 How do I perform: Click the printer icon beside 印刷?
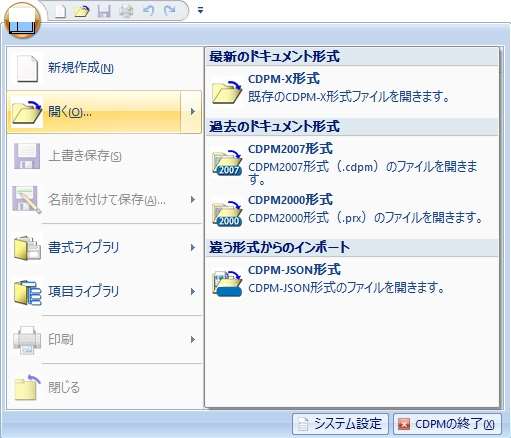pyautogui.click(x=27, y=340)
